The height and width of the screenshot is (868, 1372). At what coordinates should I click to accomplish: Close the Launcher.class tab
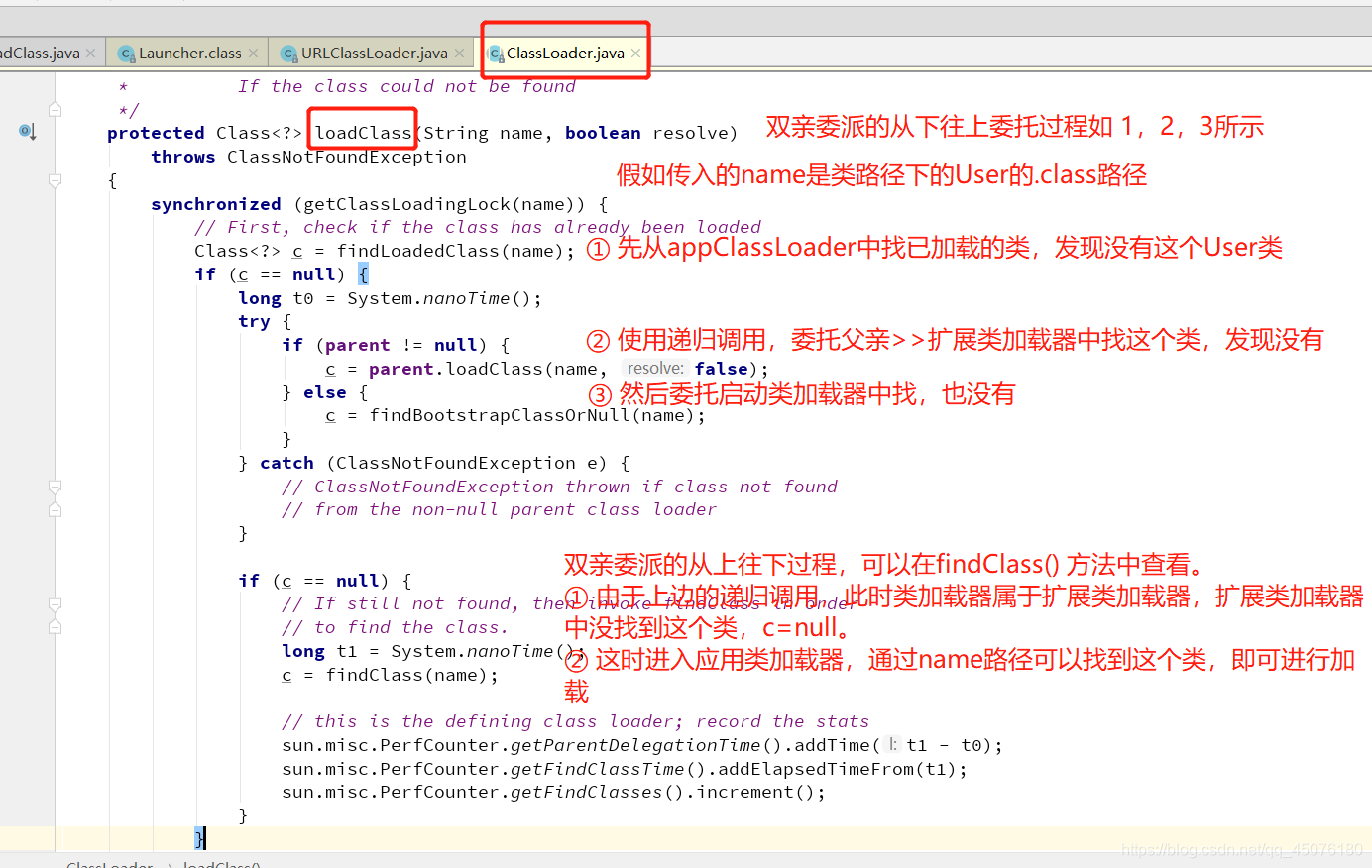253,54
